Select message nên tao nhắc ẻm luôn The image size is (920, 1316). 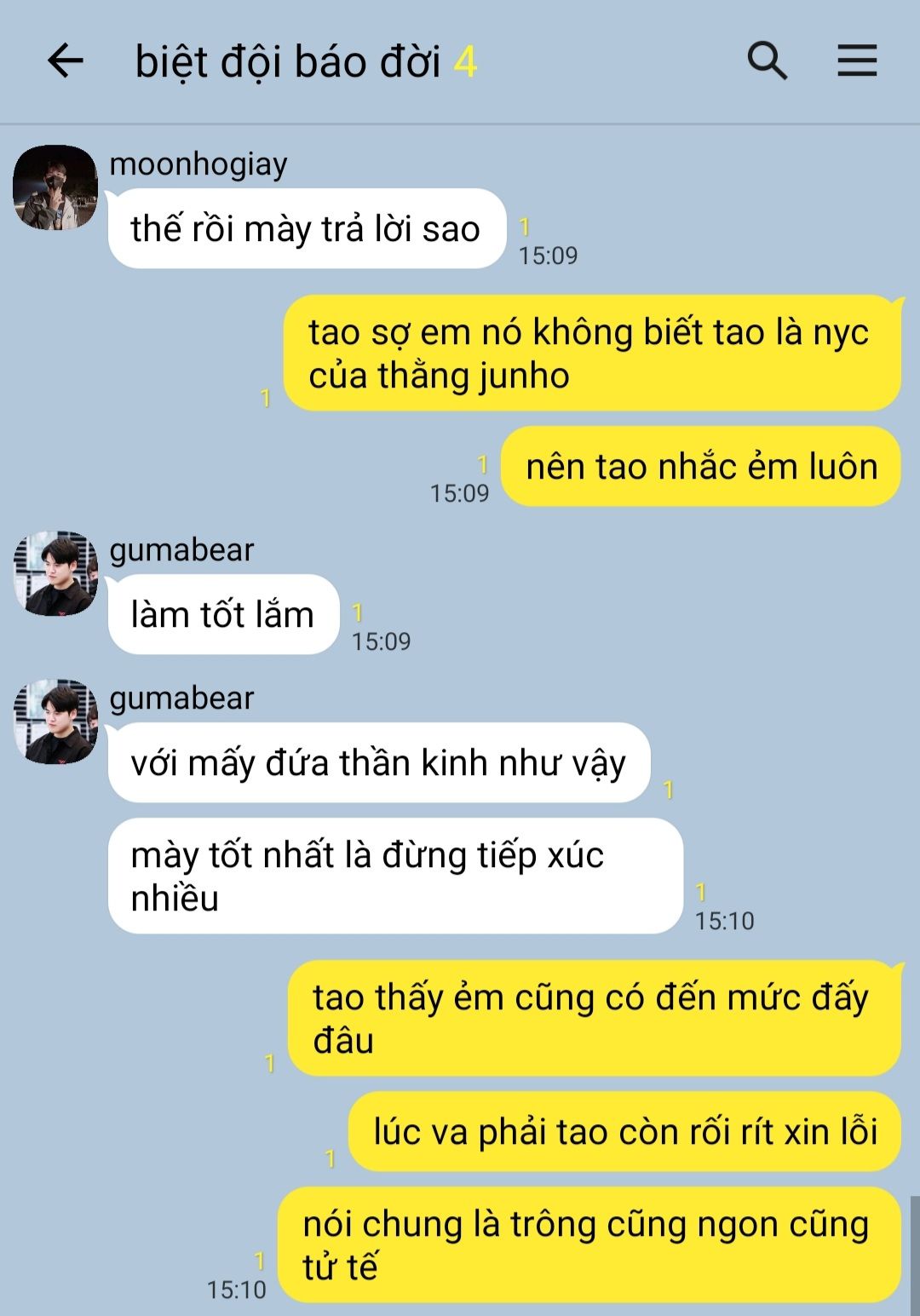tap(700, 466)
